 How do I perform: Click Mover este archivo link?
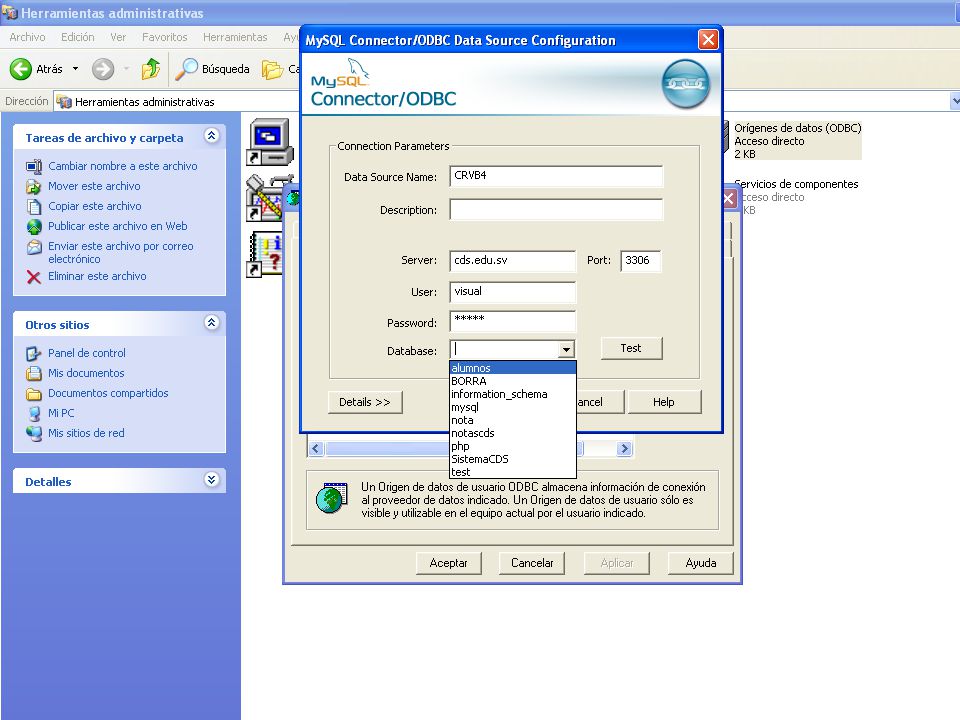click(94, 186)
